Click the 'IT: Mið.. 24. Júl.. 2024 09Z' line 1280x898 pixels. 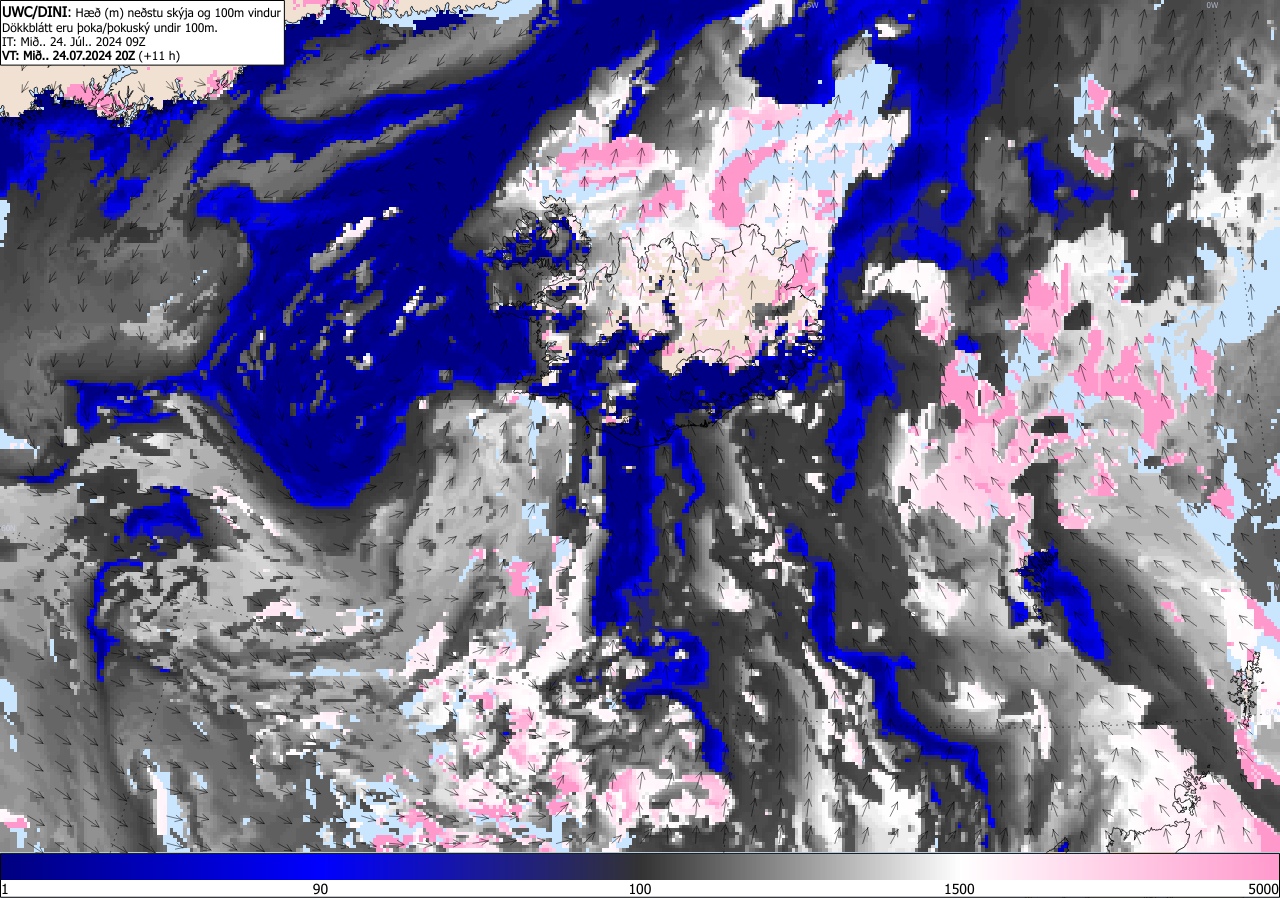click(x=74, y=42)
